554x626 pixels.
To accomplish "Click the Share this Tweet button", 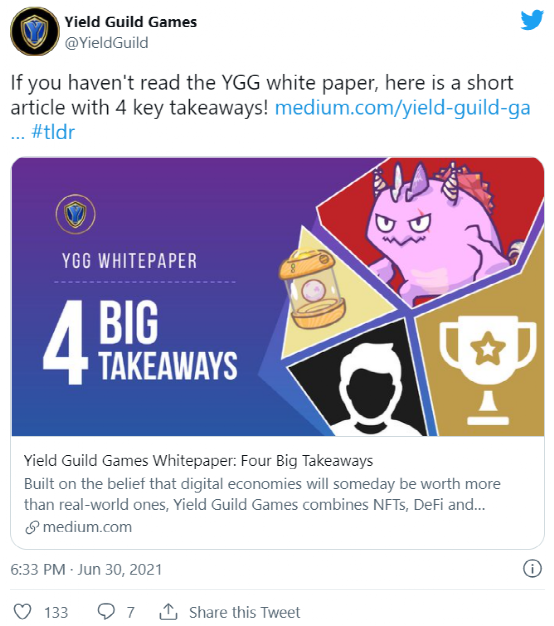I will 244,612.
